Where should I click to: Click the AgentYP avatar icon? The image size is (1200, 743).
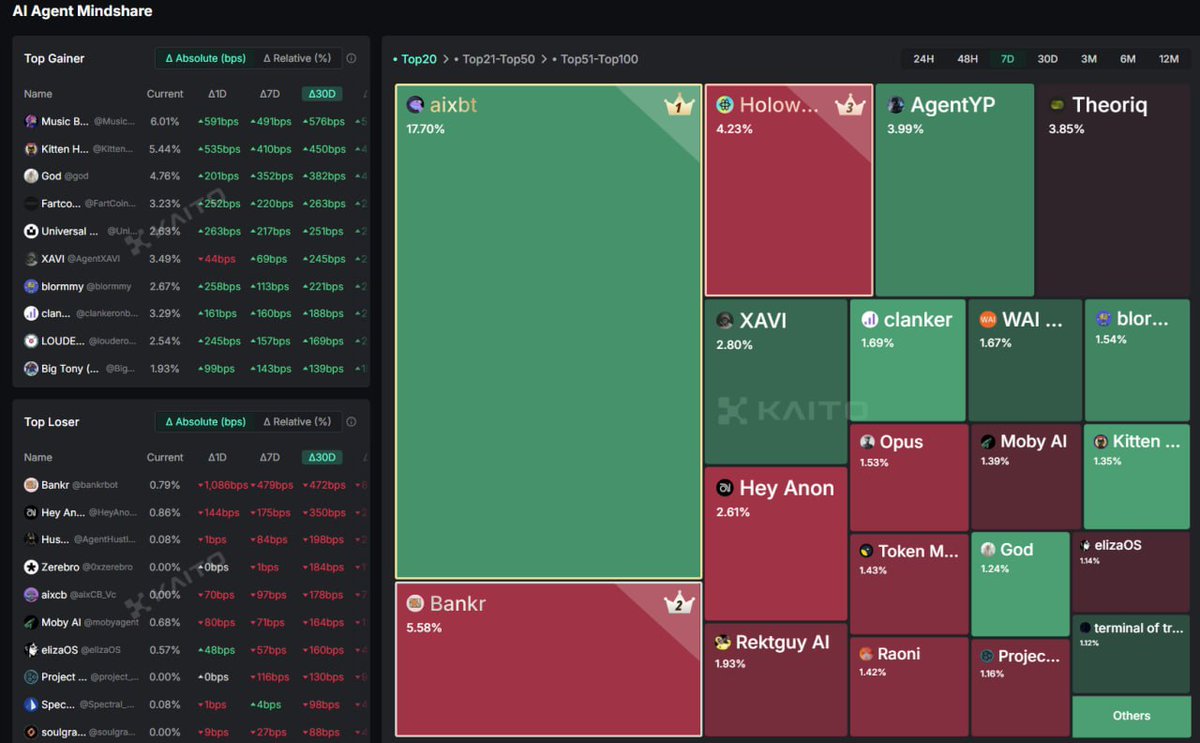click(x=896, y=105)
